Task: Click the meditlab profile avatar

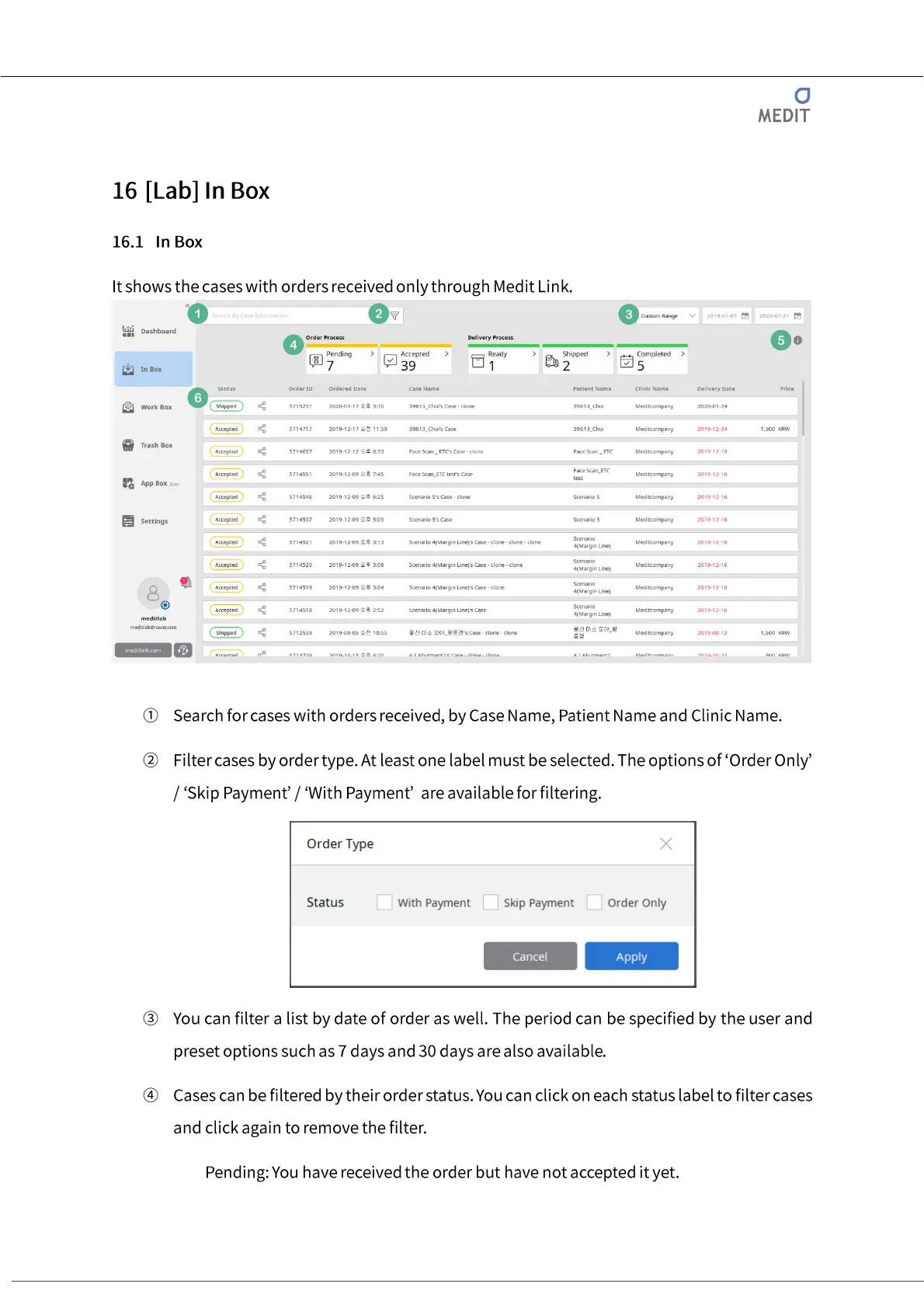Action: pos(153,593)
